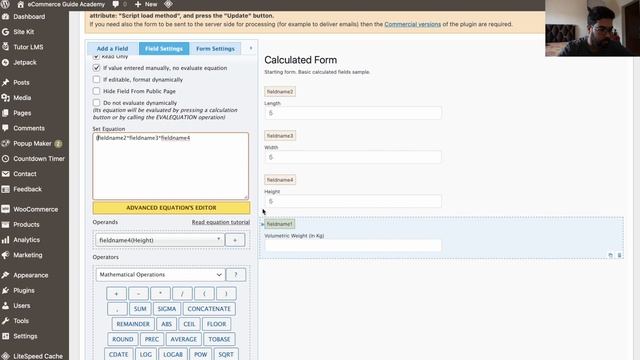
Task: Insert the multiplication operator button
Action: coord(160,293)
